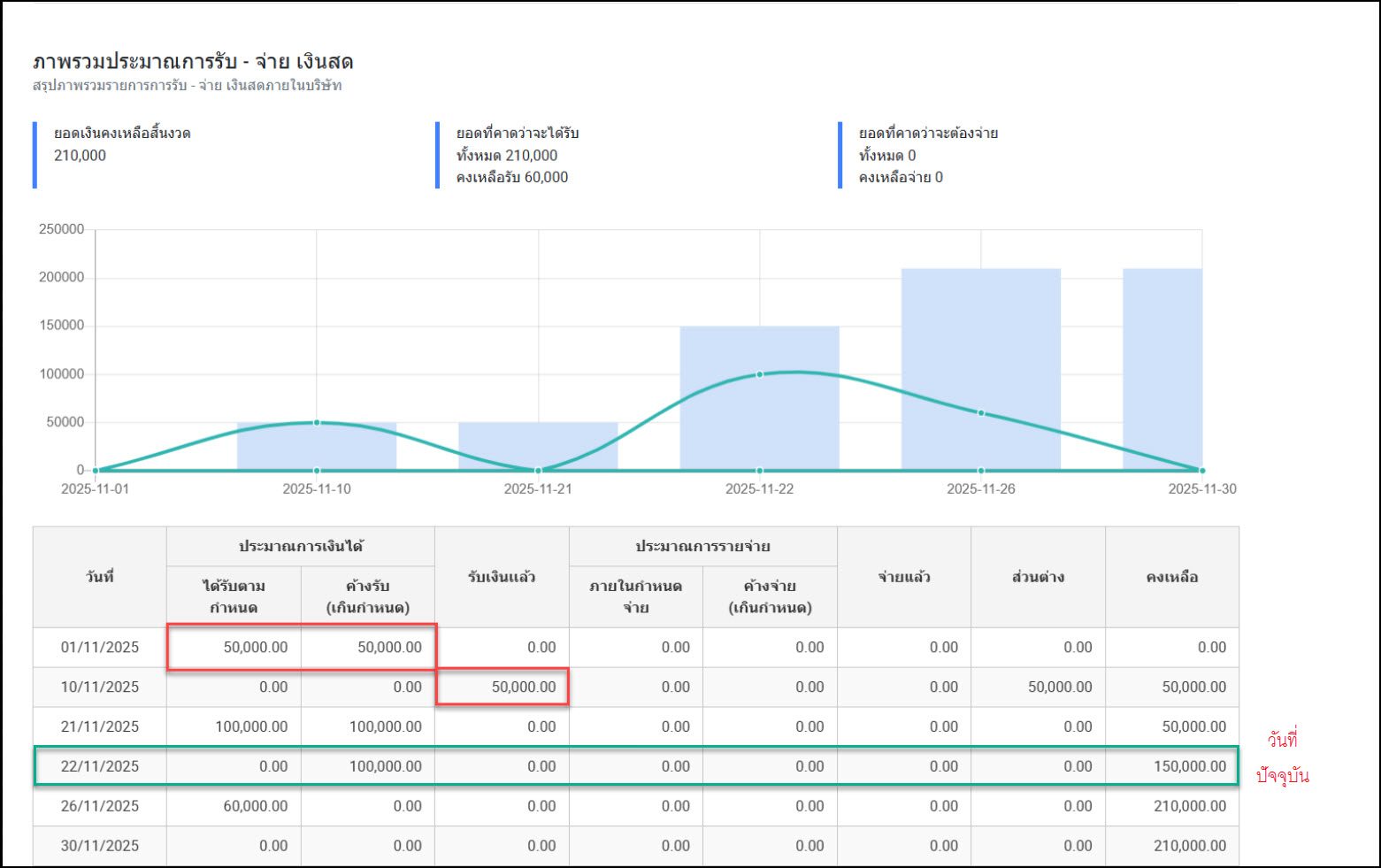Select the line data point above 2025-11-26
The width and height of the screenshot is (1381, 868).
pyautogui.click(x=980, y=413)
